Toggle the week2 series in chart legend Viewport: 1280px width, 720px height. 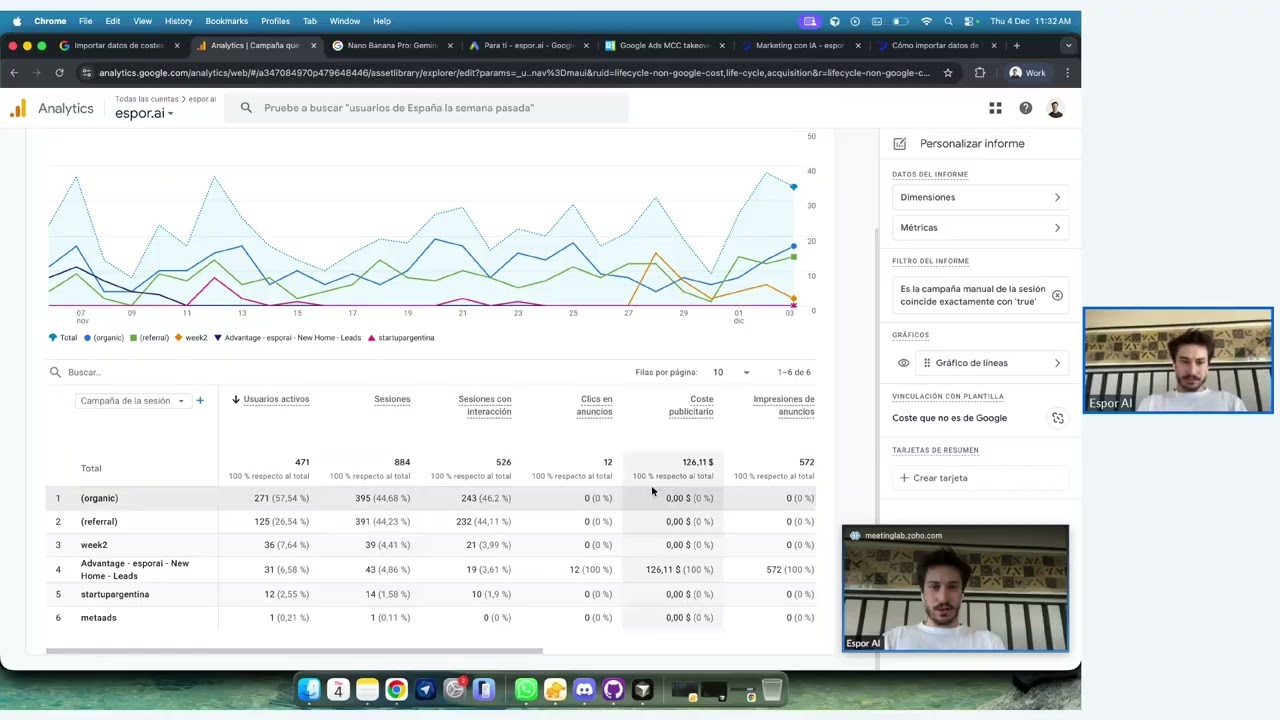(191, 338)
